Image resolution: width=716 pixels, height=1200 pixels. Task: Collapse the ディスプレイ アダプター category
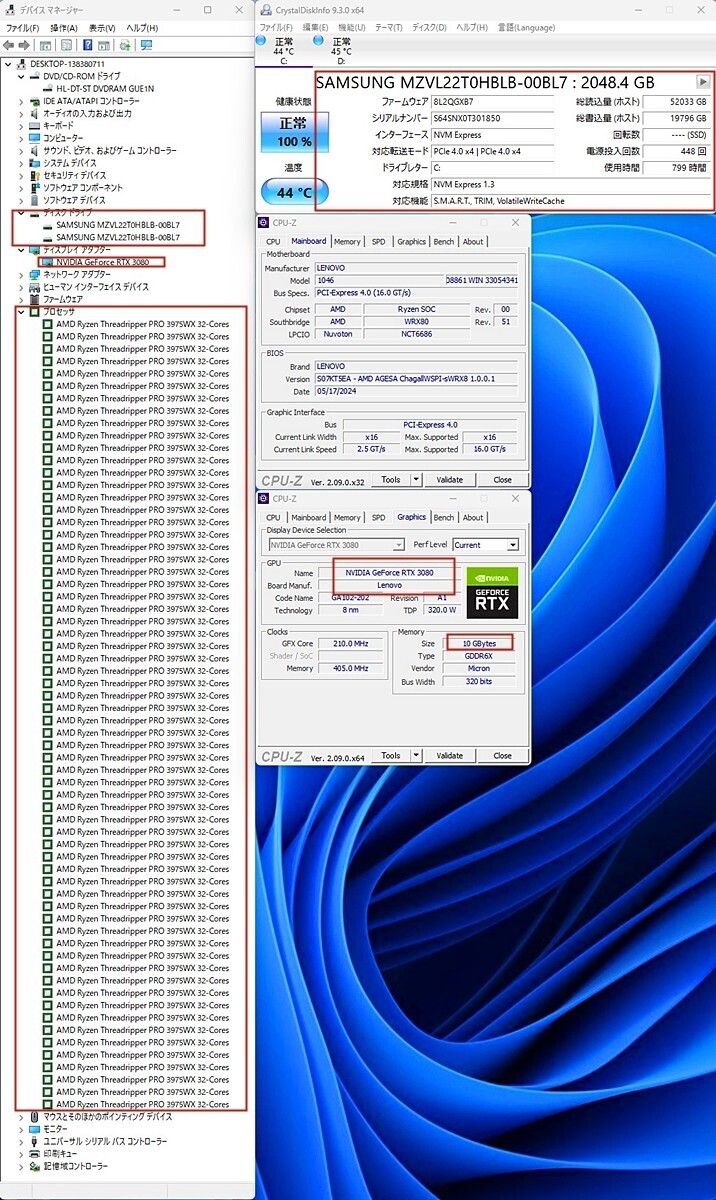22,249
